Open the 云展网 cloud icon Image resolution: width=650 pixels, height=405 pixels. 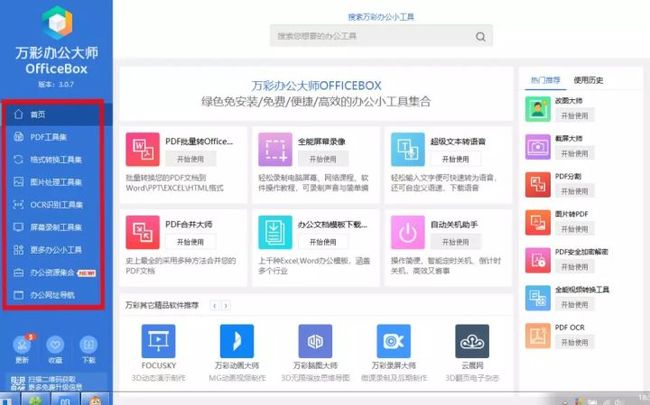coord(472,341)
